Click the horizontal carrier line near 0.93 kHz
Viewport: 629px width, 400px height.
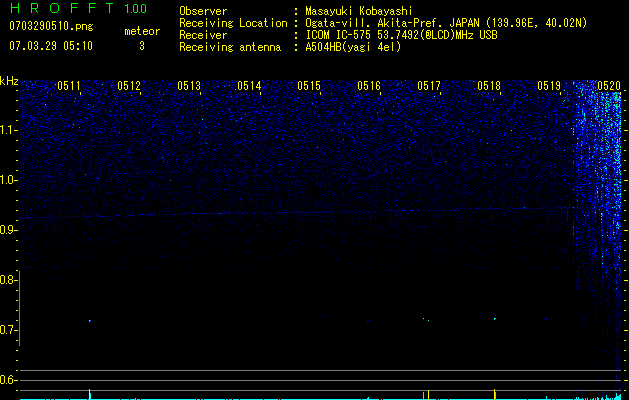pyautogui.click(x=297, y=213)
